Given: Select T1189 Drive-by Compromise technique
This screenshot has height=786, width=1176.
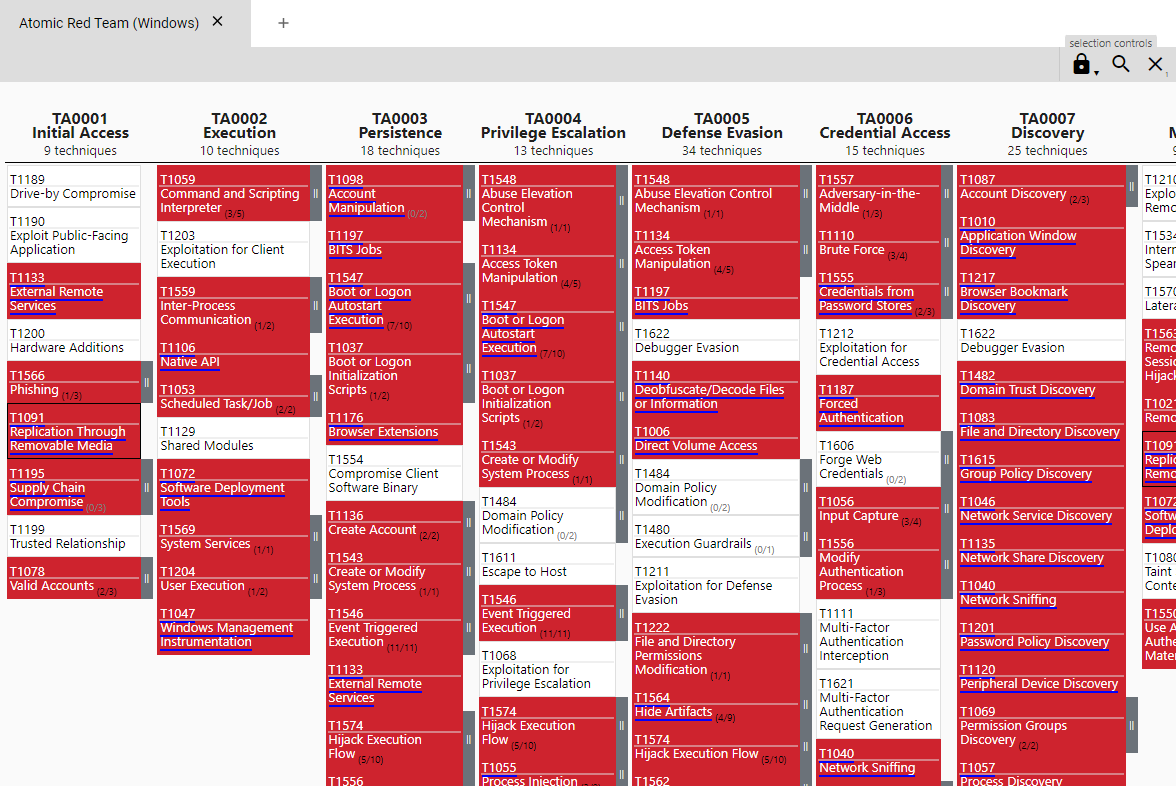Looking at the screenshot, I should 74,186.
